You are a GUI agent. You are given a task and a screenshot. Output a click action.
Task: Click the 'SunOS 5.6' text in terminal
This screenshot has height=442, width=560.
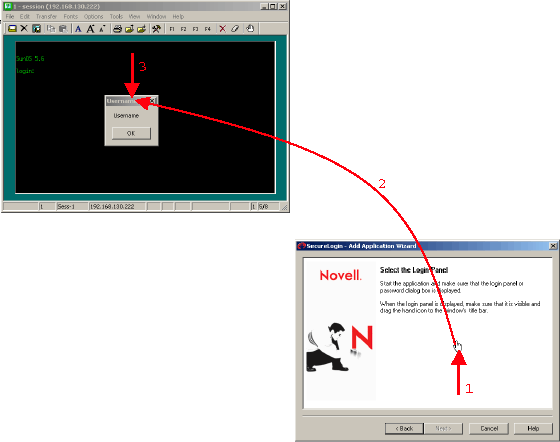30,59
